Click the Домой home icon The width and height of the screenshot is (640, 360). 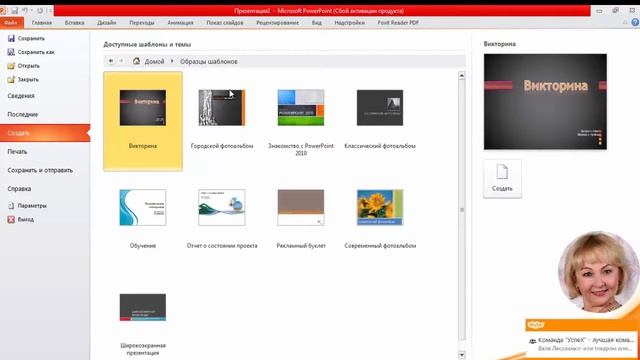point(136,61)
